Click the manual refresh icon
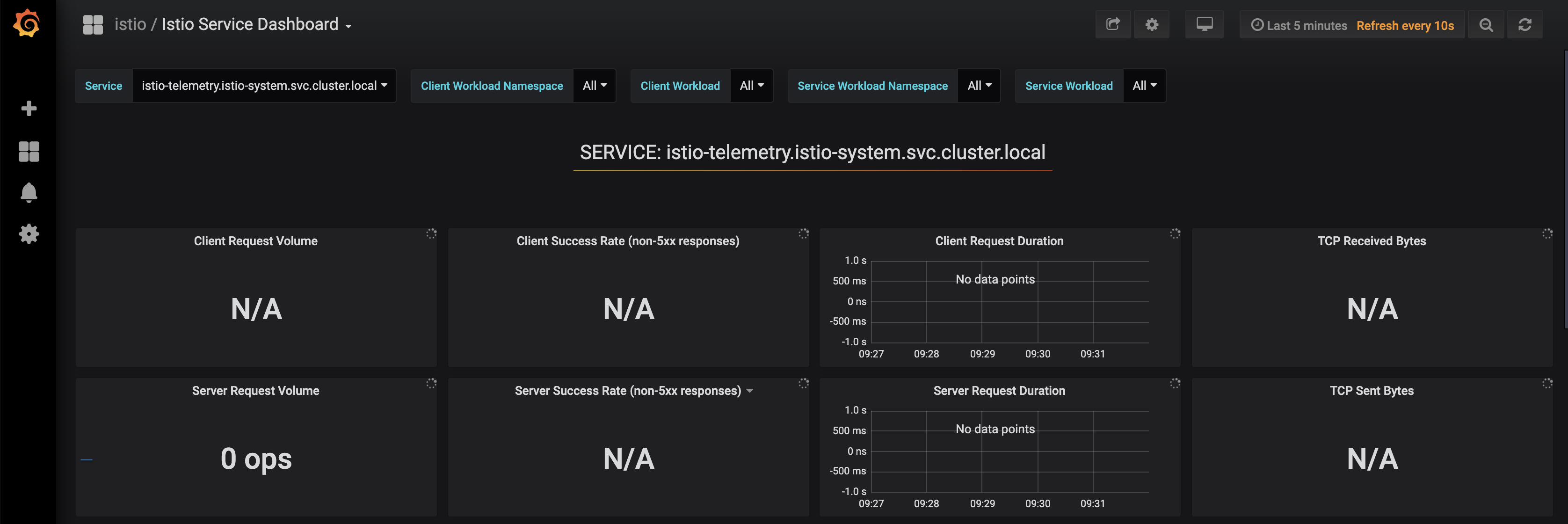Screen dimensions: 1568x524 click(x=1525, y=24)
